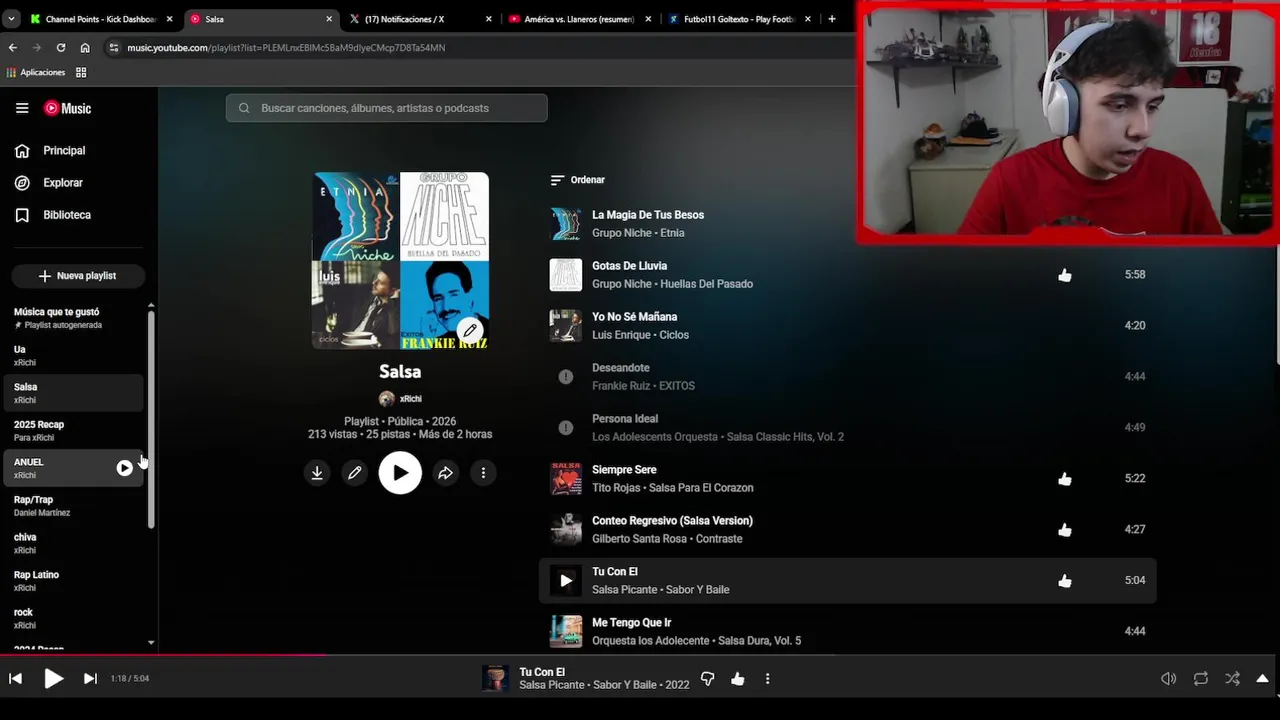1280x720 pixels.
Task: Switch to Notificaciones X tab
Action: click(x=422, y=19)
